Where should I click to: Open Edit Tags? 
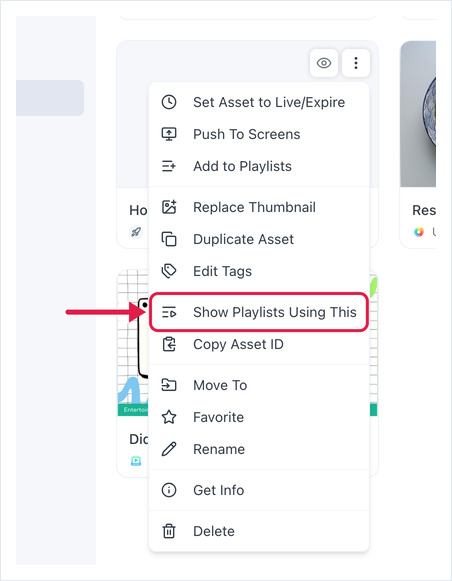222,271
